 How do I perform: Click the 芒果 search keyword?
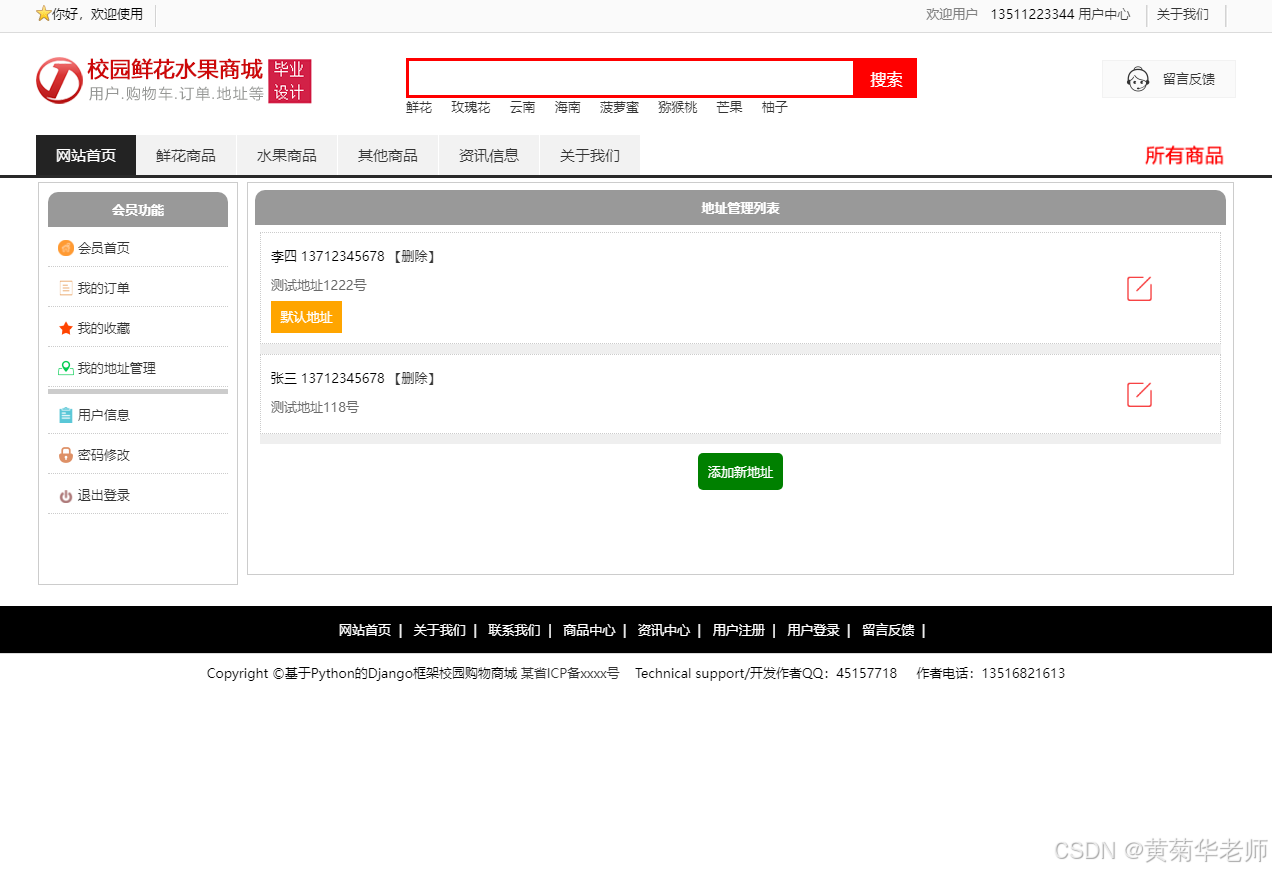point(729,107)
